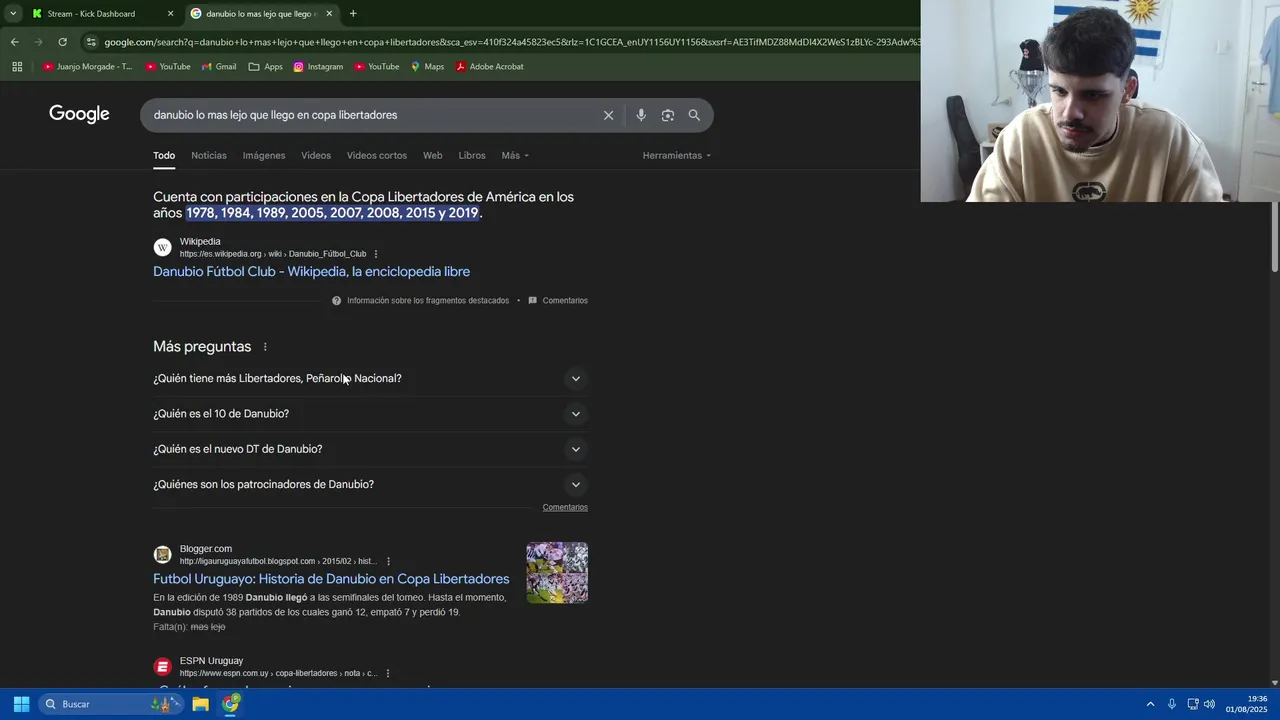1280x720 pixels.
Task: Open more options for Wikipedia result
Action: 376,254
